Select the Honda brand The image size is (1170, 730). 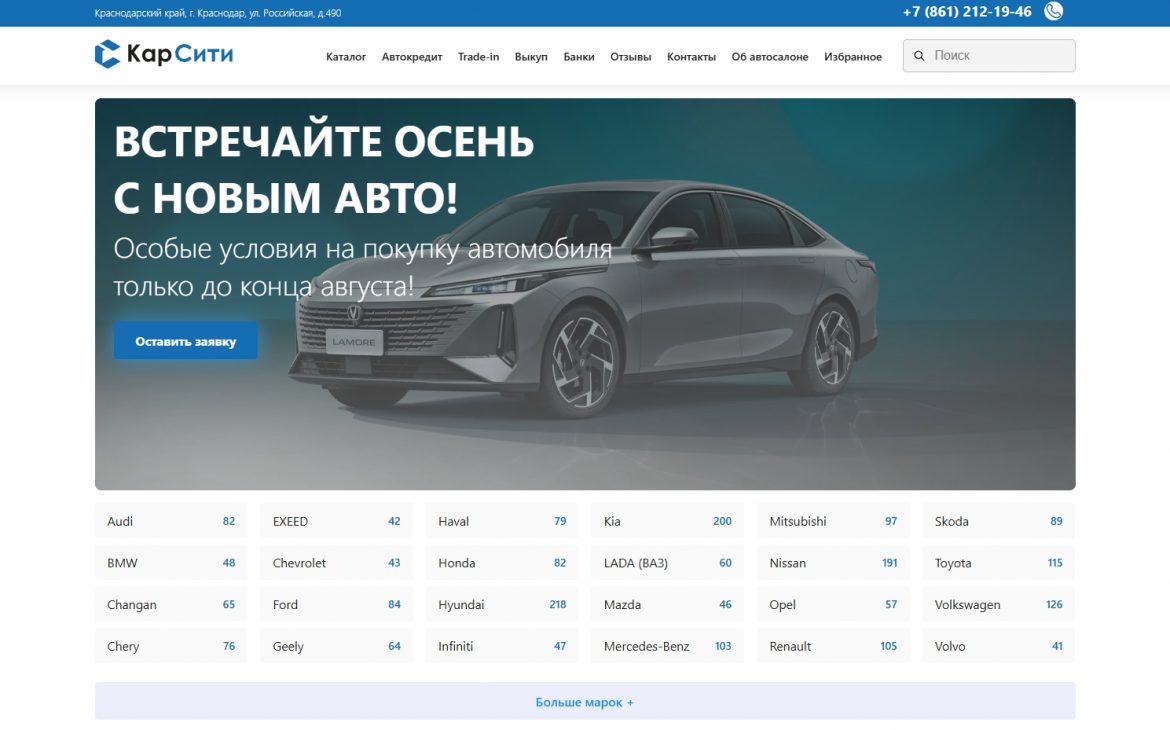[x=502, y=563]
